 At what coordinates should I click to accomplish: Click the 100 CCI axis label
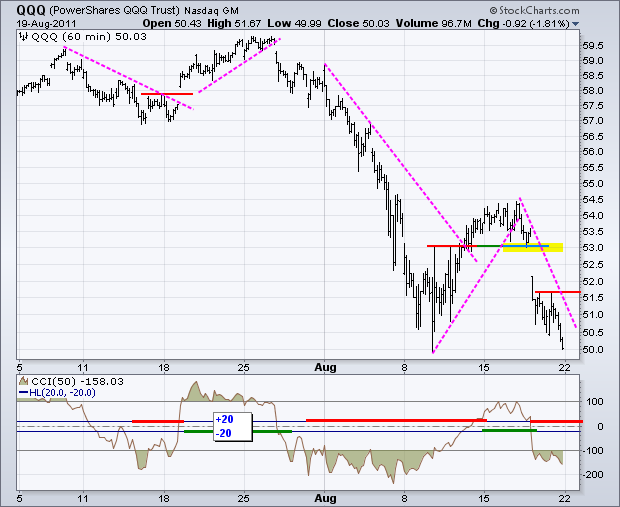point(595,402)
